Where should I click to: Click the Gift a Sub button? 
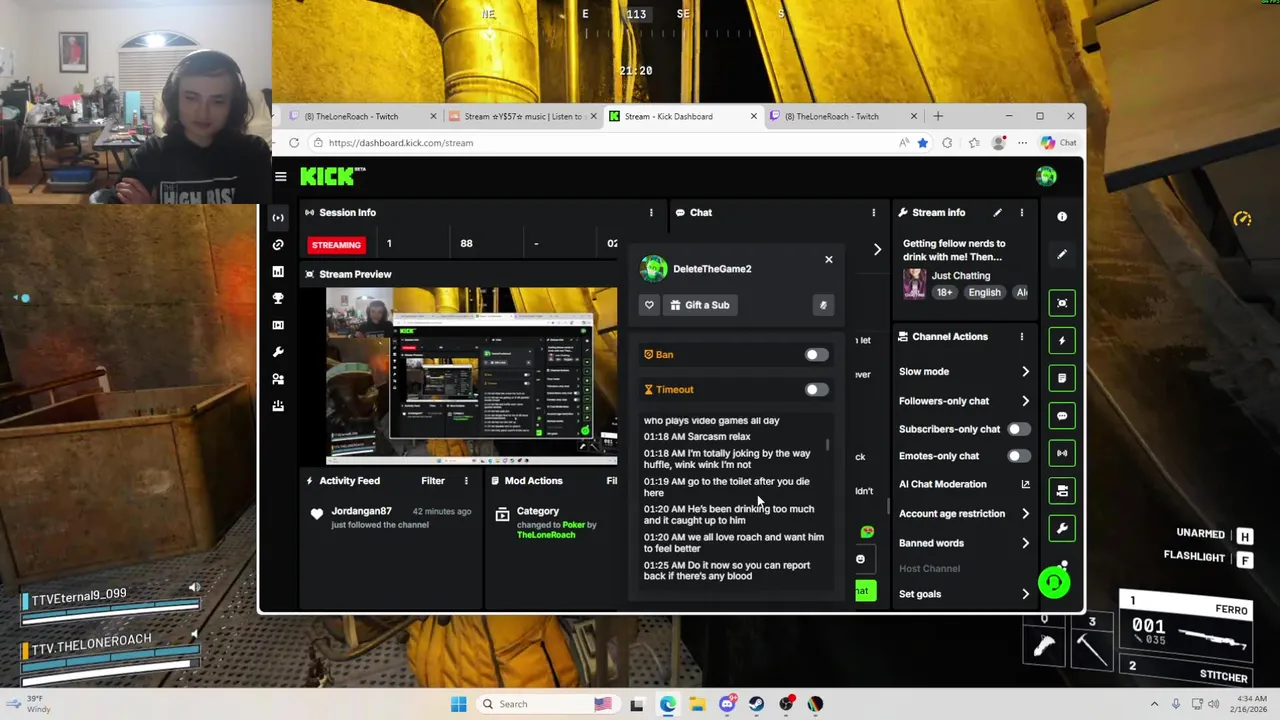[x=700, y=305]
